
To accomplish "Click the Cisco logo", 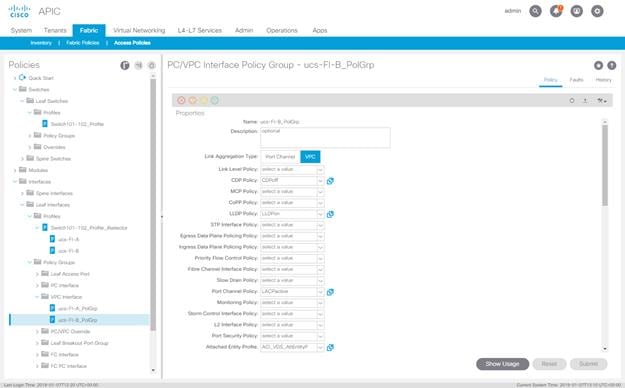I will tap(19, 11).
